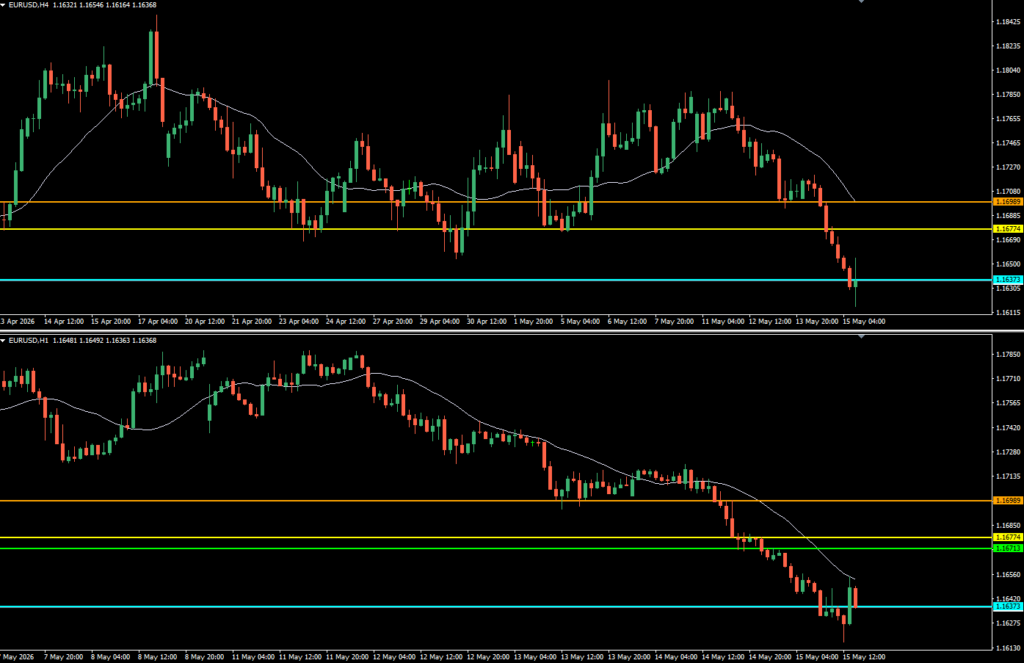
Task: Click 1.16850 on the H1 price scale
Action: coord(1008,525)
